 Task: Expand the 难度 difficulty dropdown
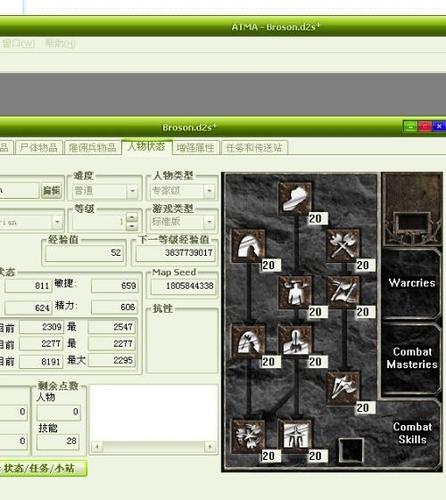[x=132, y=191]
